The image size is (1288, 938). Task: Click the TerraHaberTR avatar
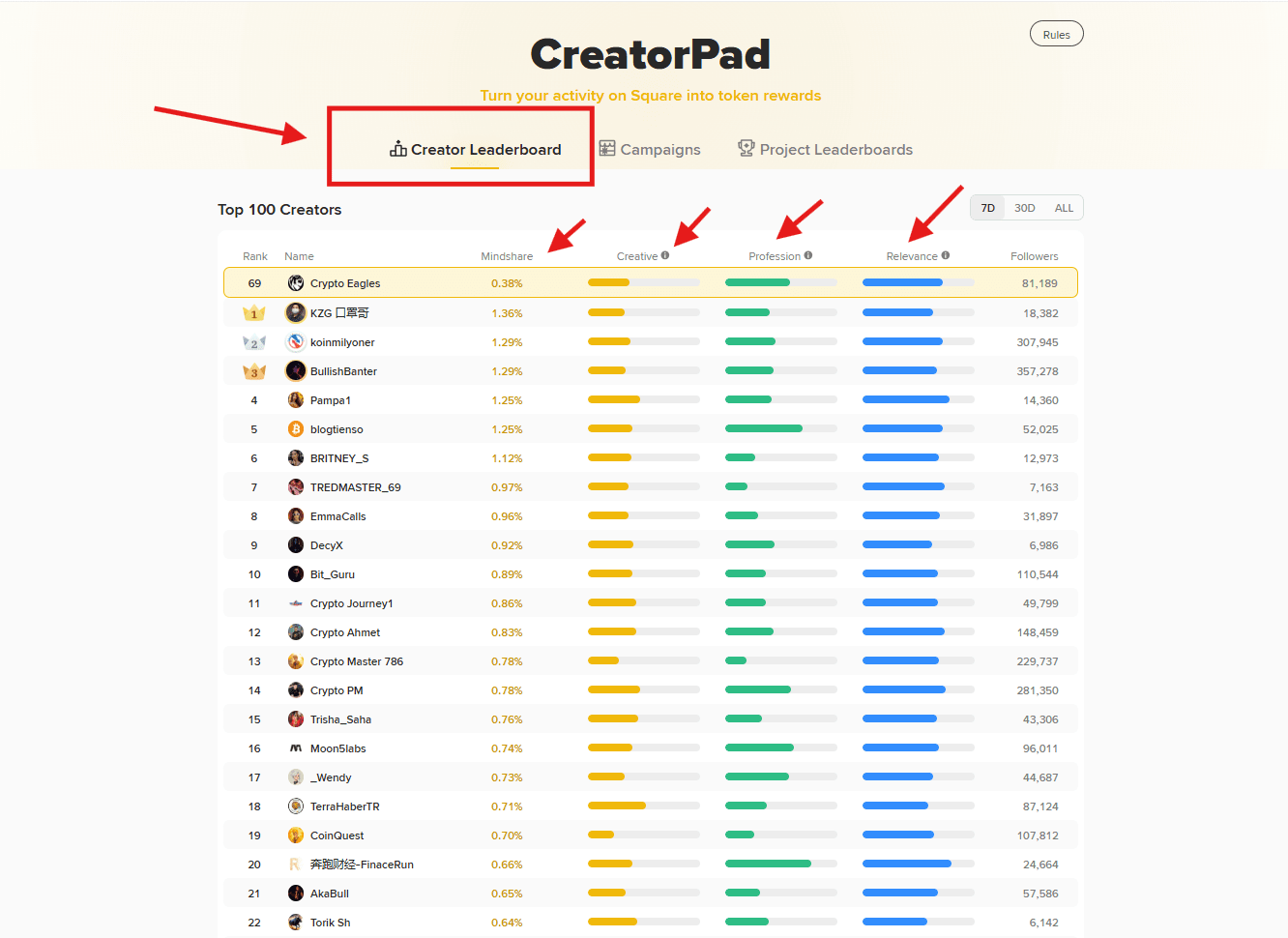[x=296, y=806]
